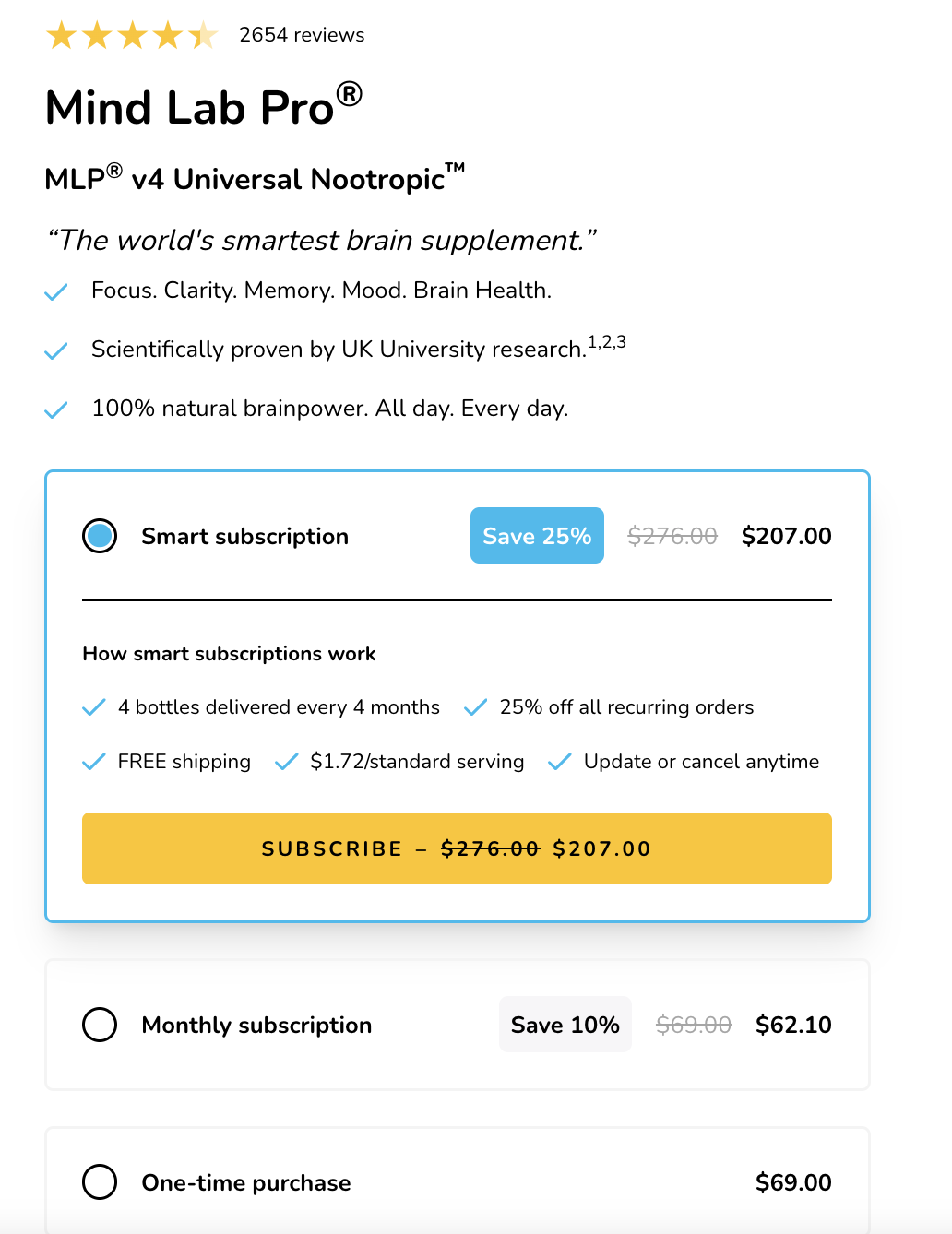Click the Save 25% badge
This screenshot has width=952, height=1234.
coord(537,535)
